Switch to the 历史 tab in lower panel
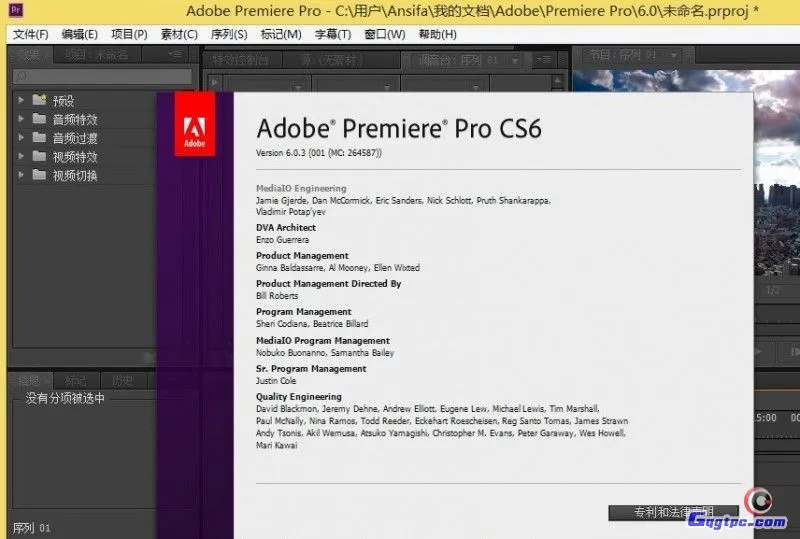This screenshot has height=539, width=800. [122, 381]
